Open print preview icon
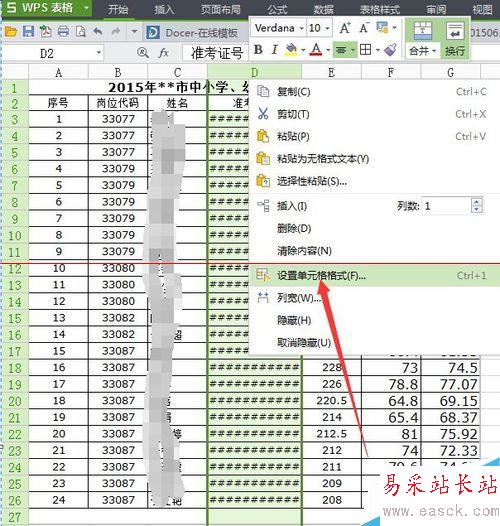 point(81,32)
